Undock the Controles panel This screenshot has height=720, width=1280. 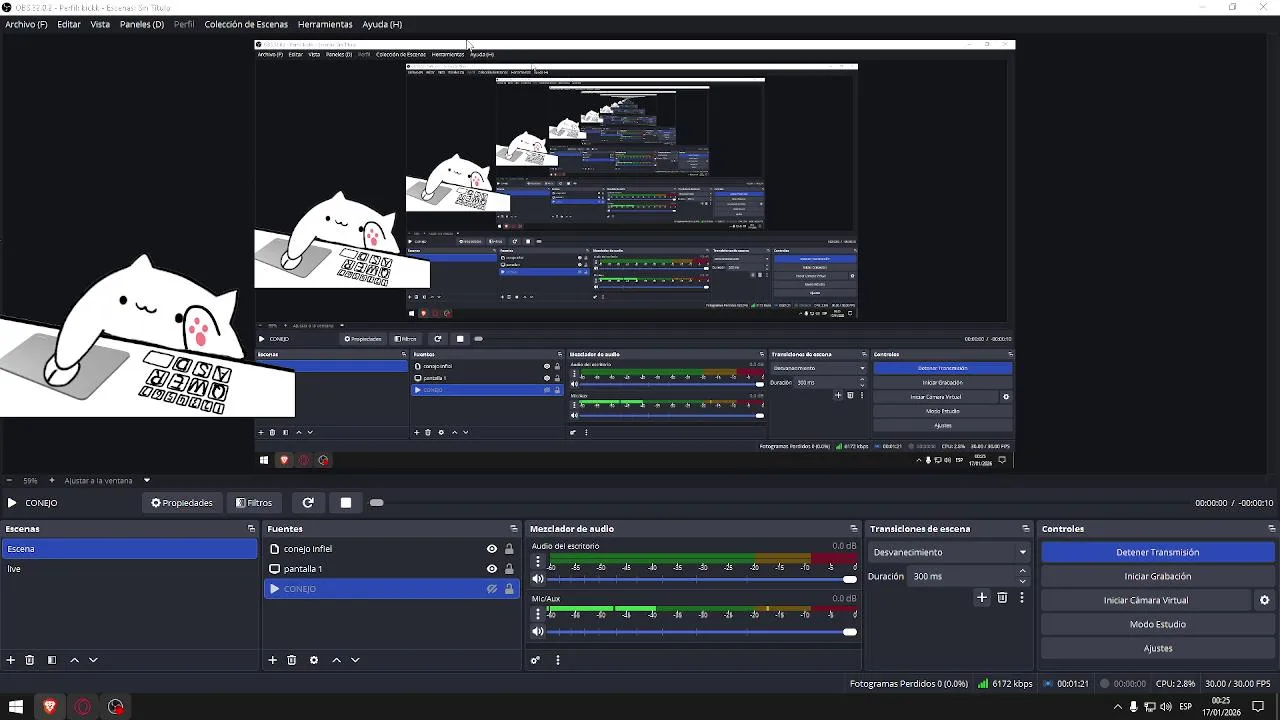pos(1271,529)
